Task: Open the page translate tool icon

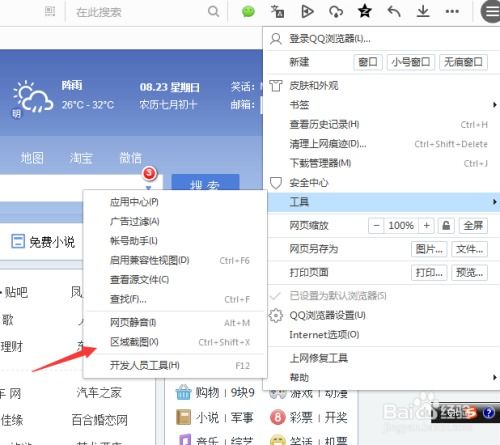Action: coord(277,12)
